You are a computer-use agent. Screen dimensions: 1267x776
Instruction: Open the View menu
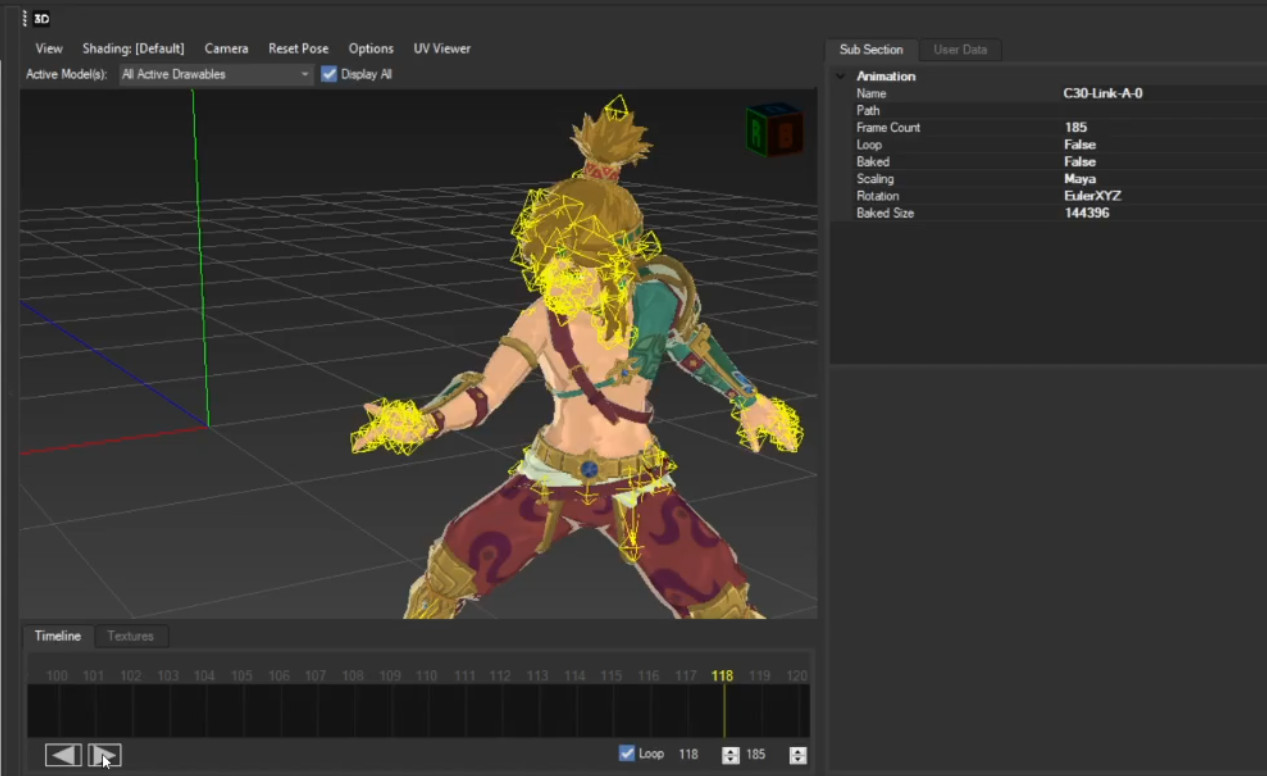[48, 48]
